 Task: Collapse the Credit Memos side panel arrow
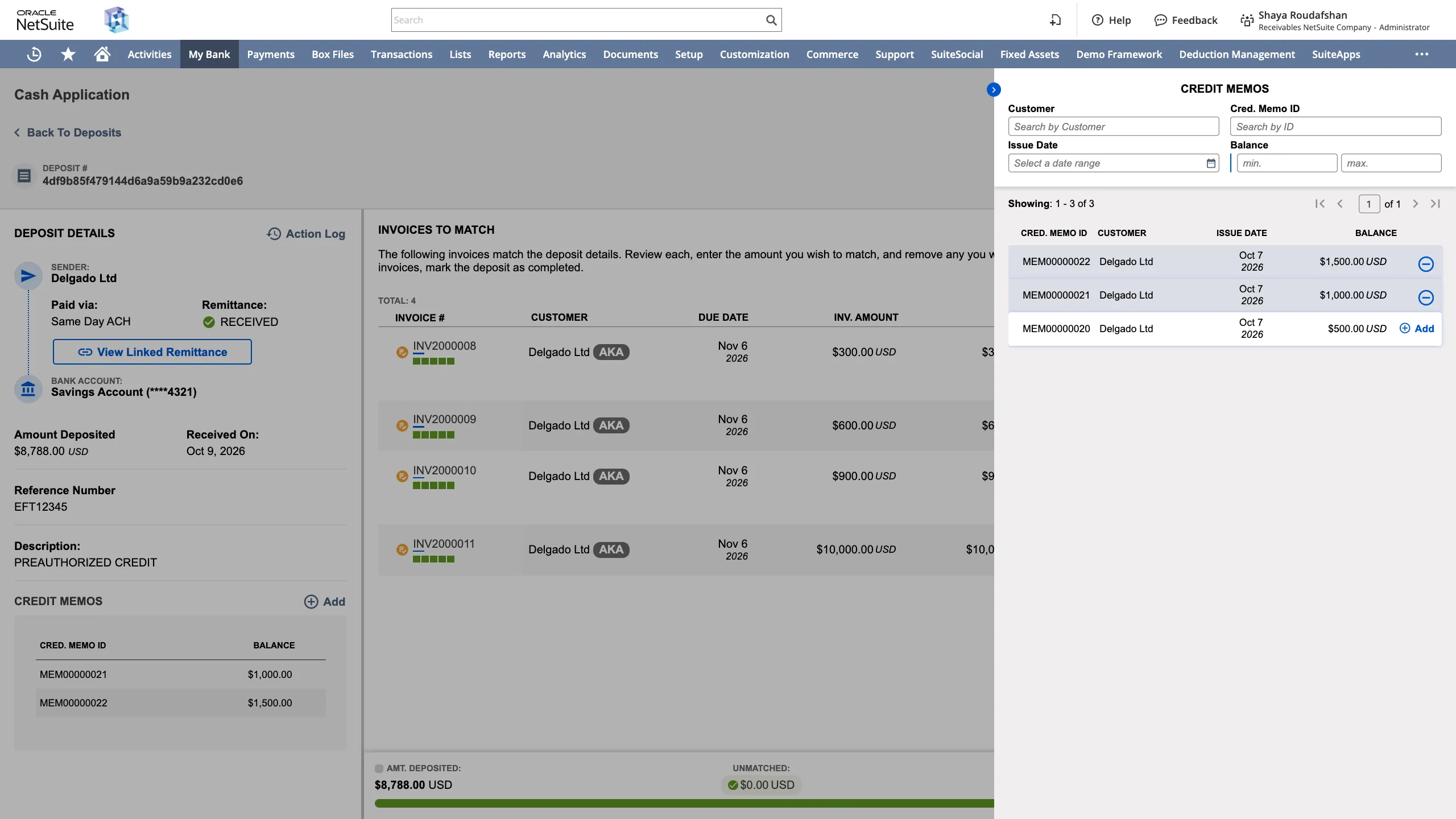tap(994, 90)
